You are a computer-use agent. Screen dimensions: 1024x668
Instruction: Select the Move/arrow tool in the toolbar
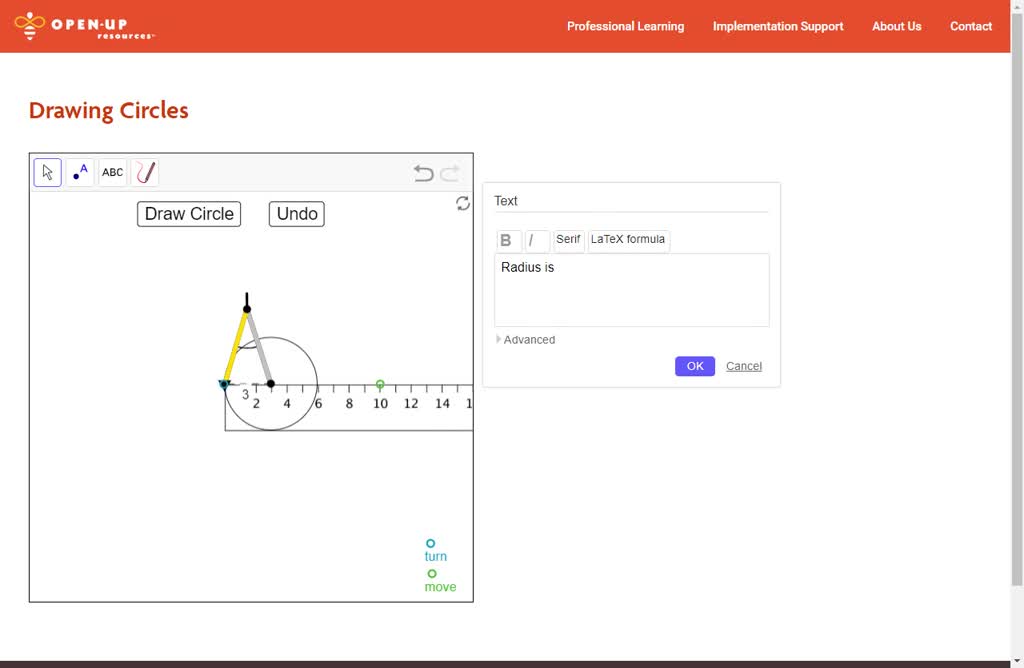coord(47,172)
